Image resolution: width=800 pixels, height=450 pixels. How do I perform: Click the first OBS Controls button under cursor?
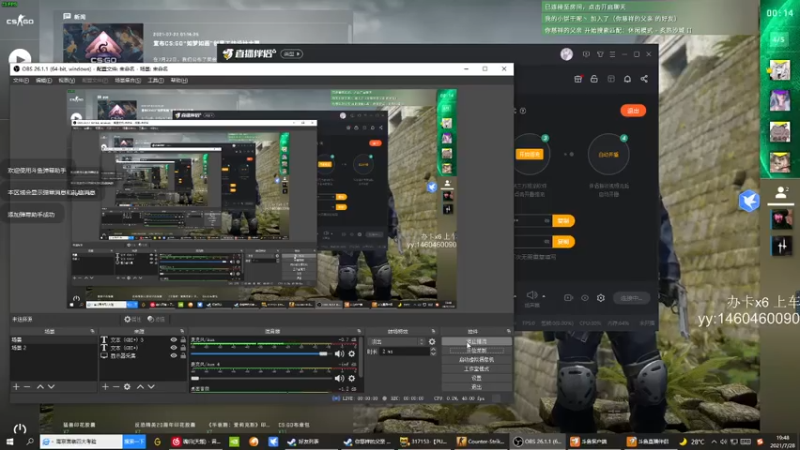[x=476, y=341]
